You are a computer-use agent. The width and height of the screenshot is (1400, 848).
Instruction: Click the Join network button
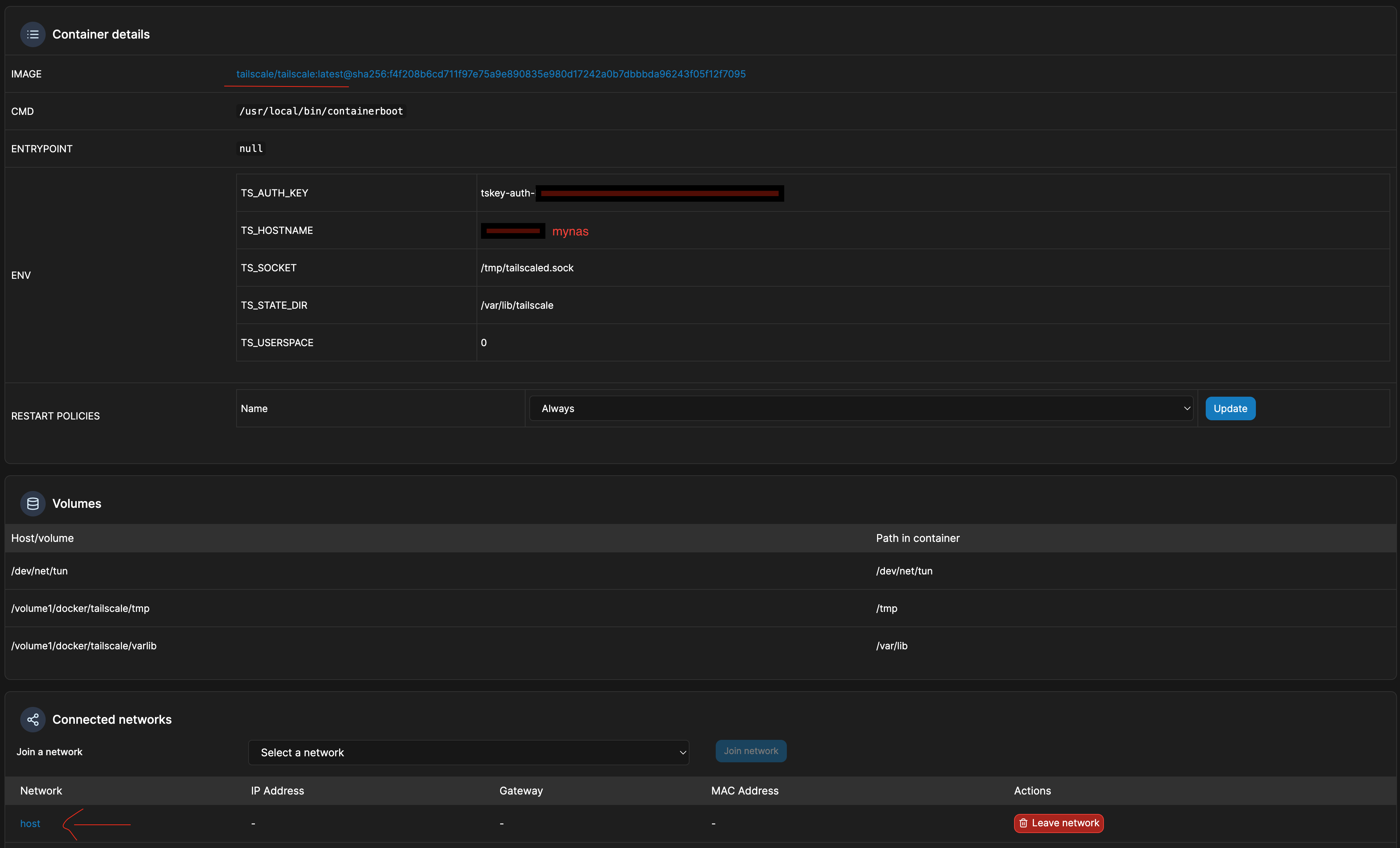point(751,751)
